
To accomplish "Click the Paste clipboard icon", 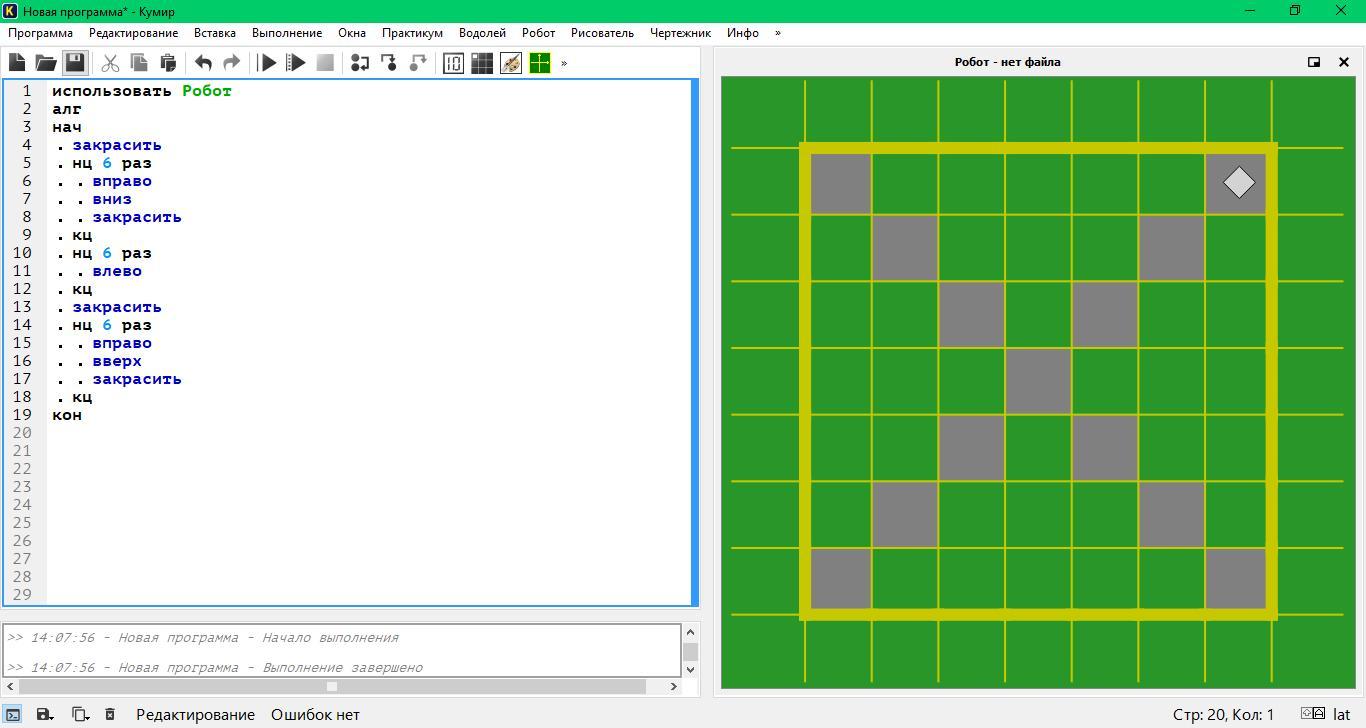I will (x=168, y=63).
